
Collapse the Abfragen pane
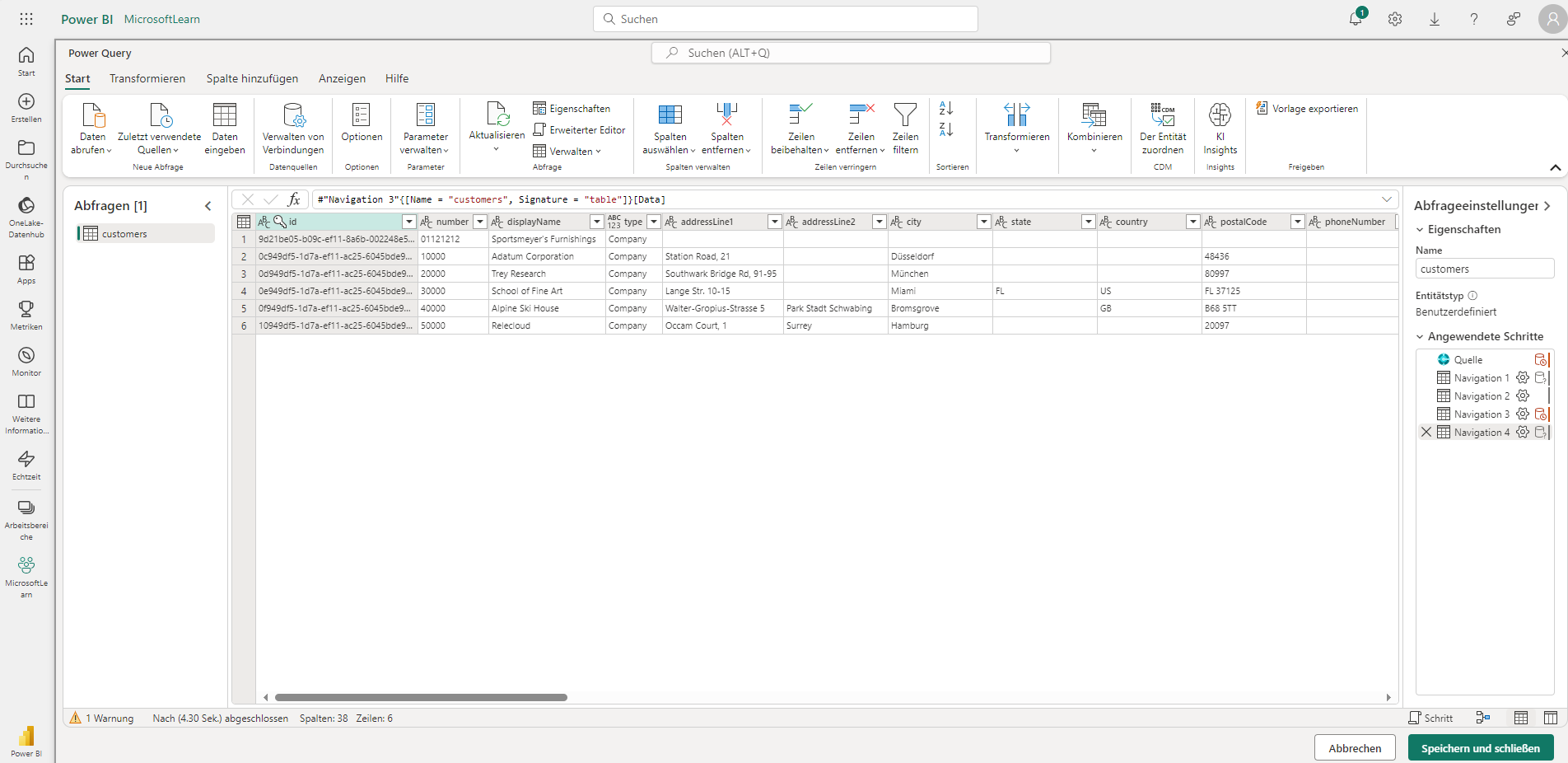click(x=208, y=206)
